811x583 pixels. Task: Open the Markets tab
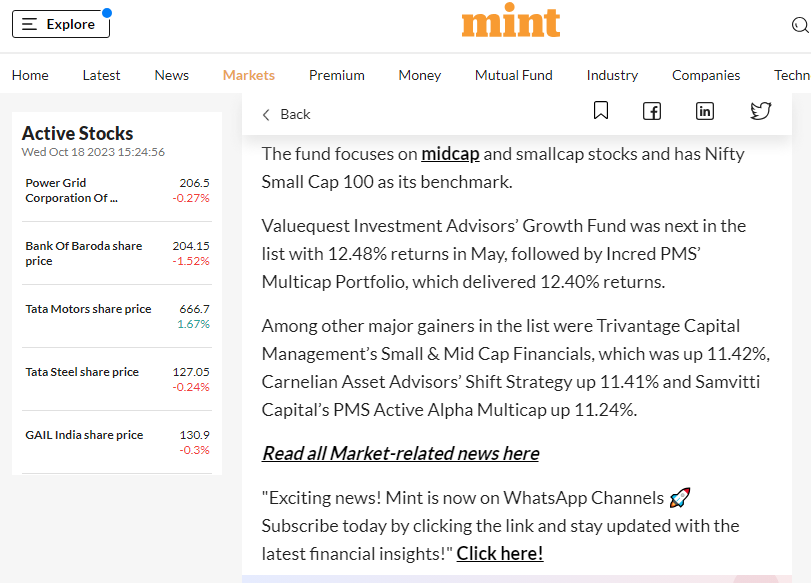pos(249,75)
